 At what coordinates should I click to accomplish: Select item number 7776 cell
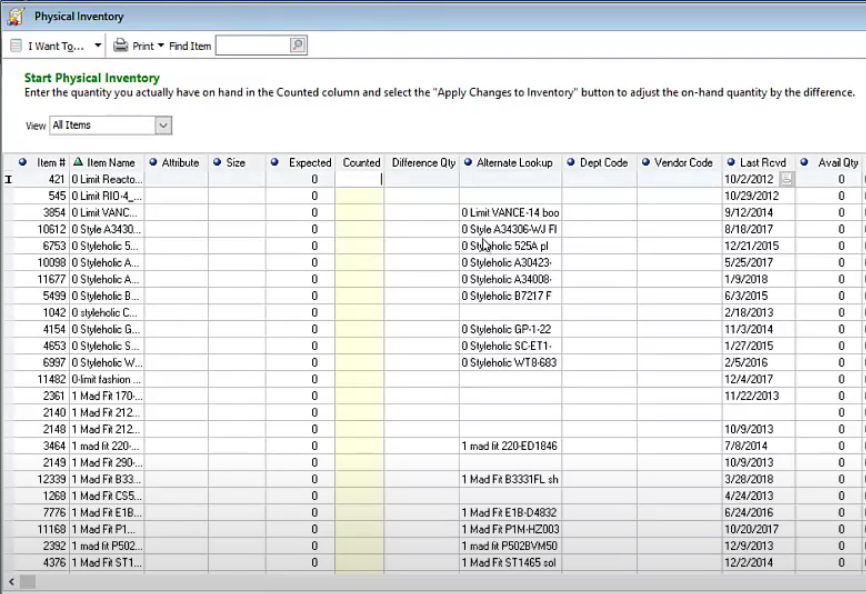point(54,512)
